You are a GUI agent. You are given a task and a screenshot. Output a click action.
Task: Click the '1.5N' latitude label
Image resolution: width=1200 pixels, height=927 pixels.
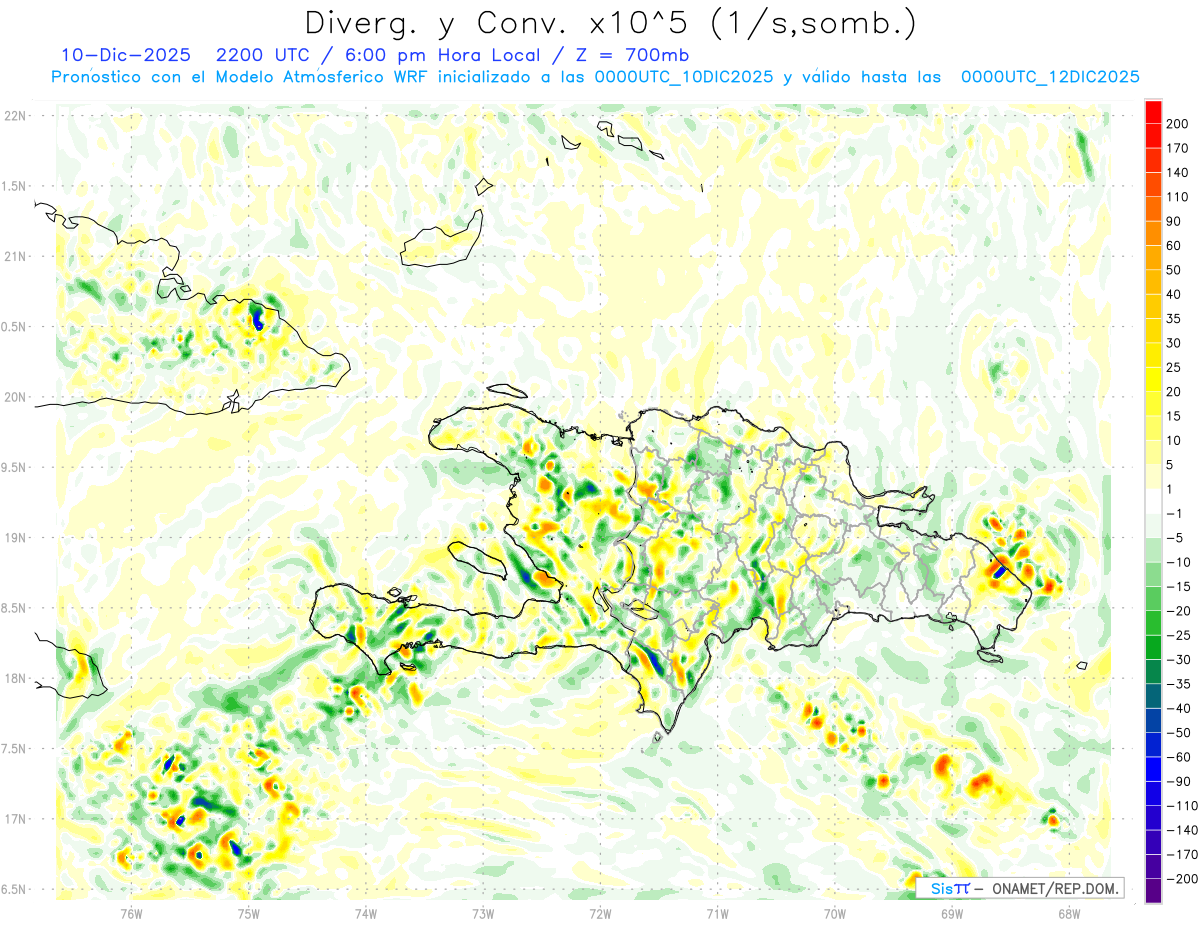(x=14, y=186)
